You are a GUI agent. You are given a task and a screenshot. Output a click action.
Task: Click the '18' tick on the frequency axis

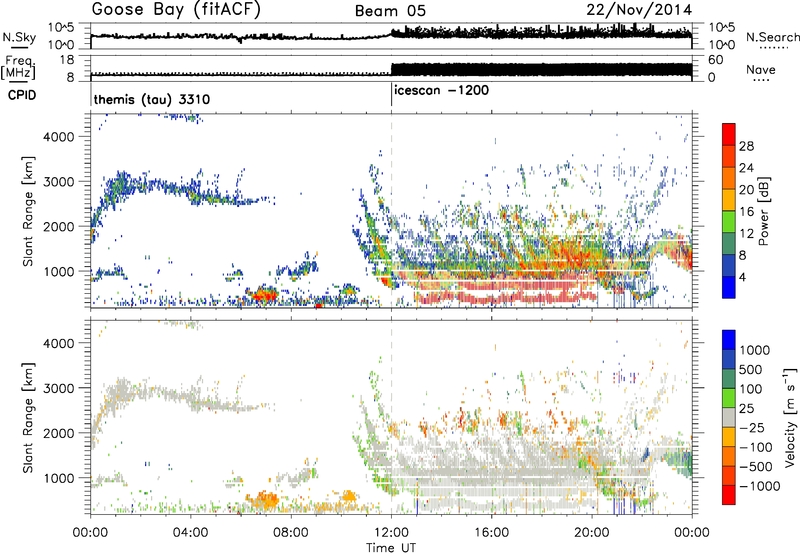coord(66,60)
